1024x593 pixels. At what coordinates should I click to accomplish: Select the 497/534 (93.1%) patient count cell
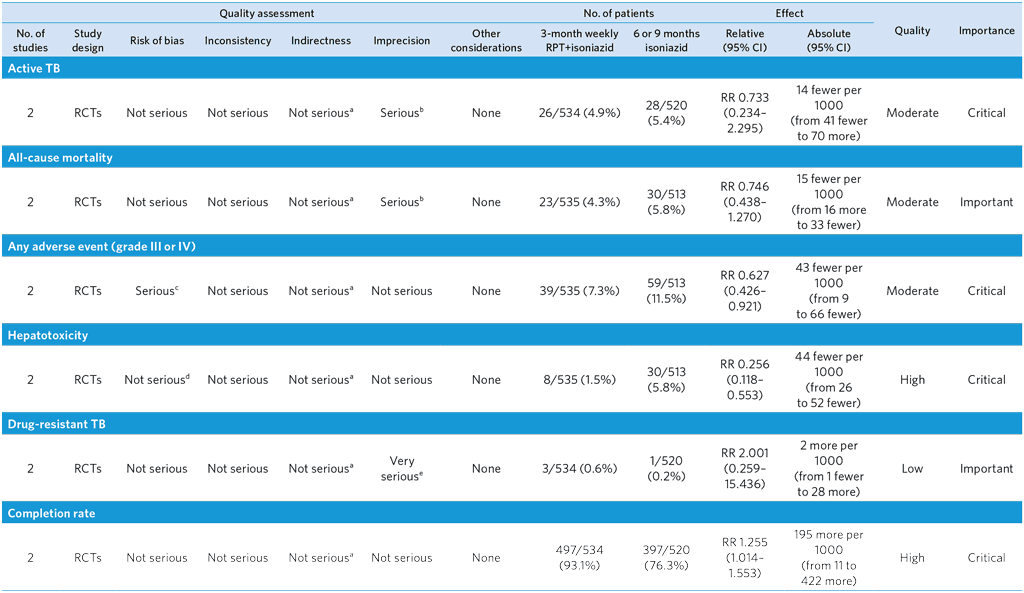[579, 558]
